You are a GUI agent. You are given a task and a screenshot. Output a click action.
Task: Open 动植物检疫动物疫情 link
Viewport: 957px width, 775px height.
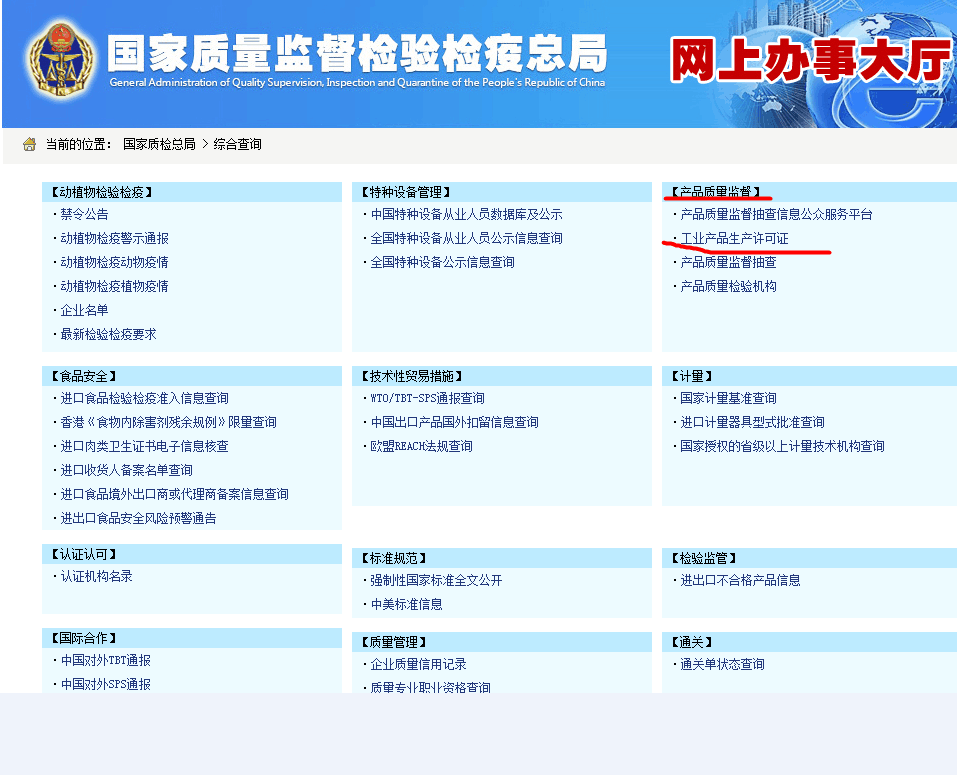(x=114, y=262)
